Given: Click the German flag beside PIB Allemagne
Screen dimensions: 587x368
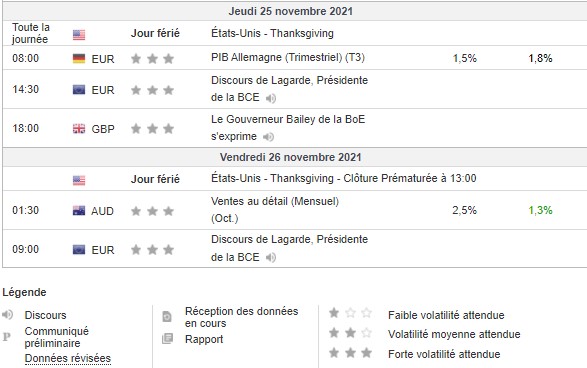Looking at the screenshot, I should (79, 59).
